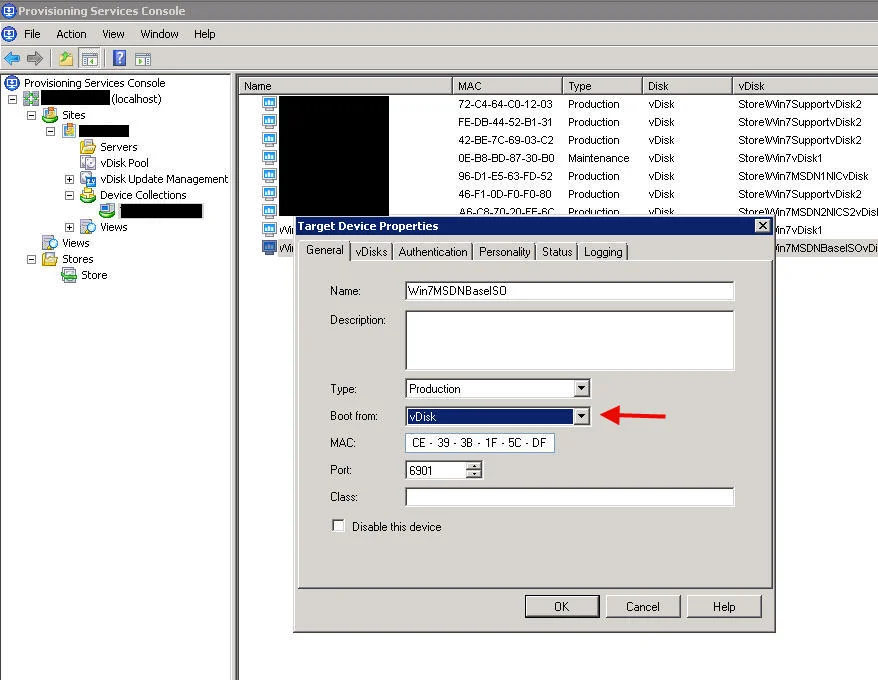This screenshot has width=878, height=680.
Task: Click the dialog Help button
Action: tap(723, 607)
